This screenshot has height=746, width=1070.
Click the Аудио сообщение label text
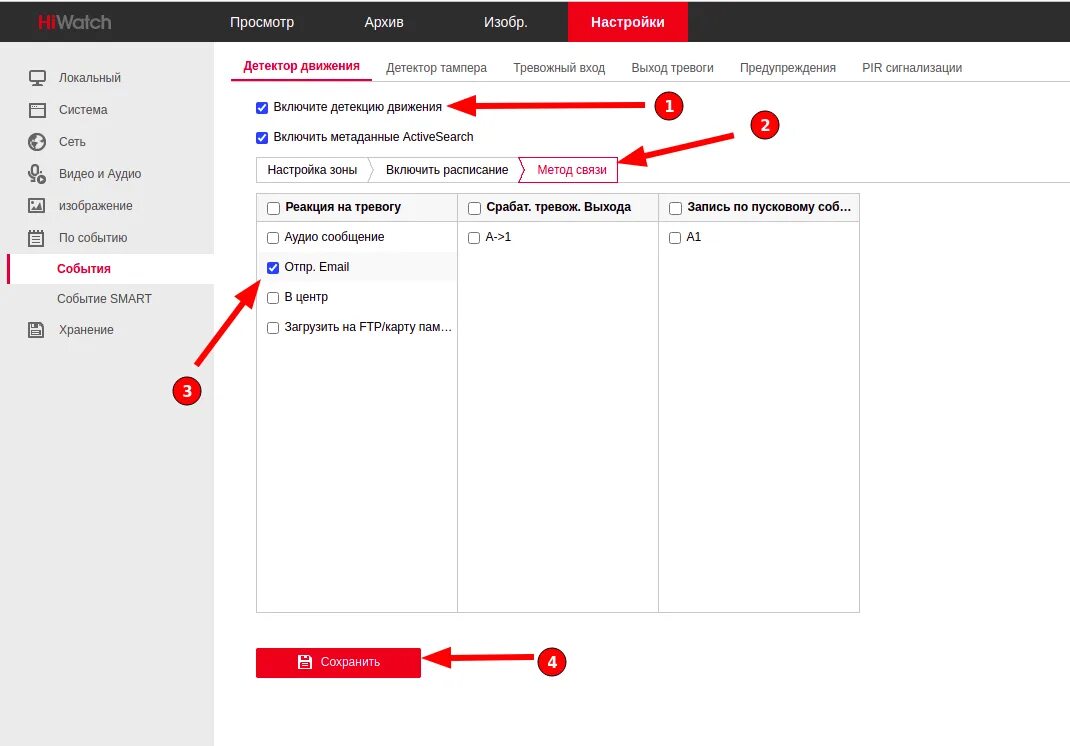[x=334, y=237]
